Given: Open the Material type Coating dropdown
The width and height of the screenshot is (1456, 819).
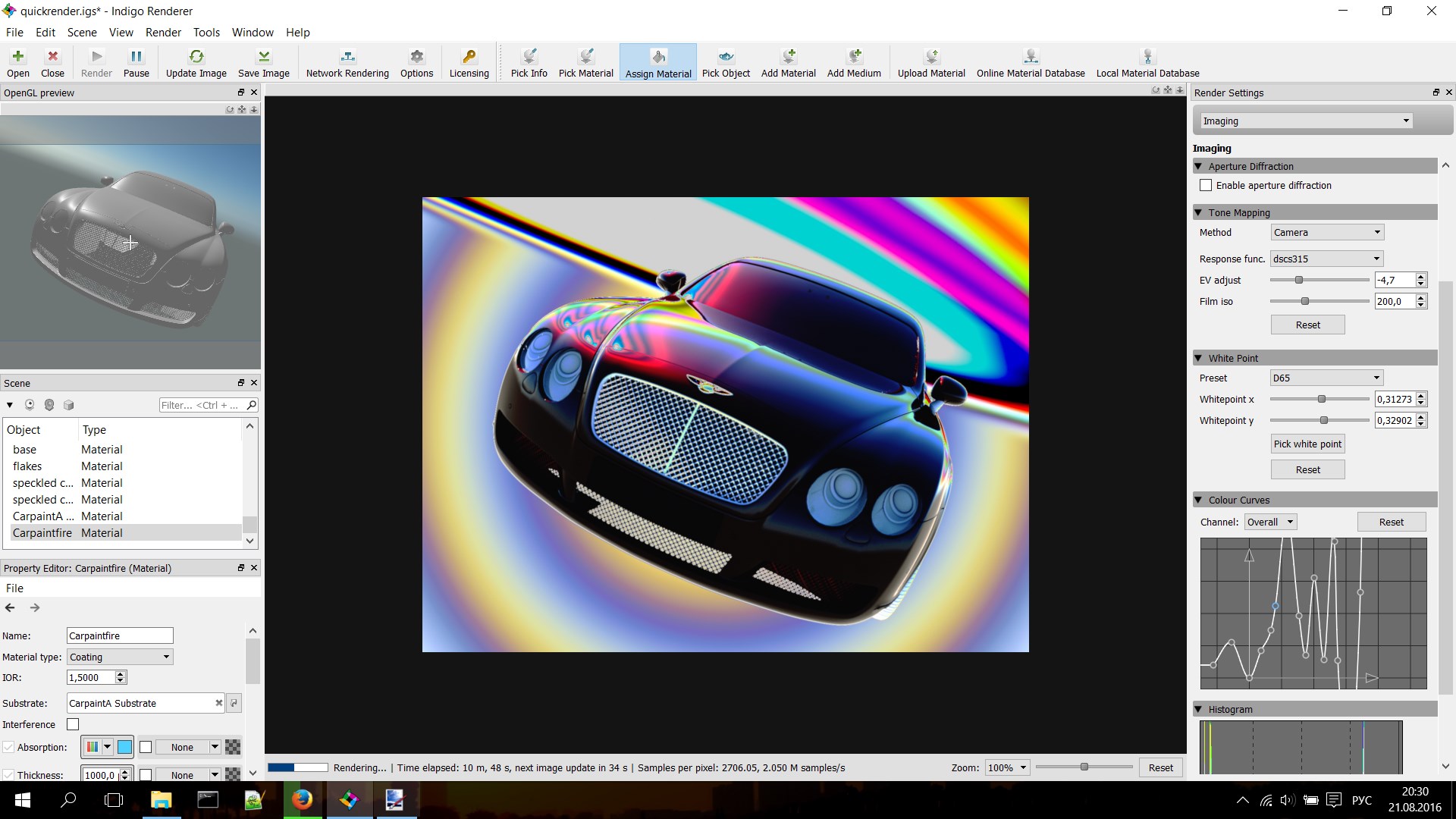Looking at the screenshot, I should pyautogui.click(x=120, y=657).
